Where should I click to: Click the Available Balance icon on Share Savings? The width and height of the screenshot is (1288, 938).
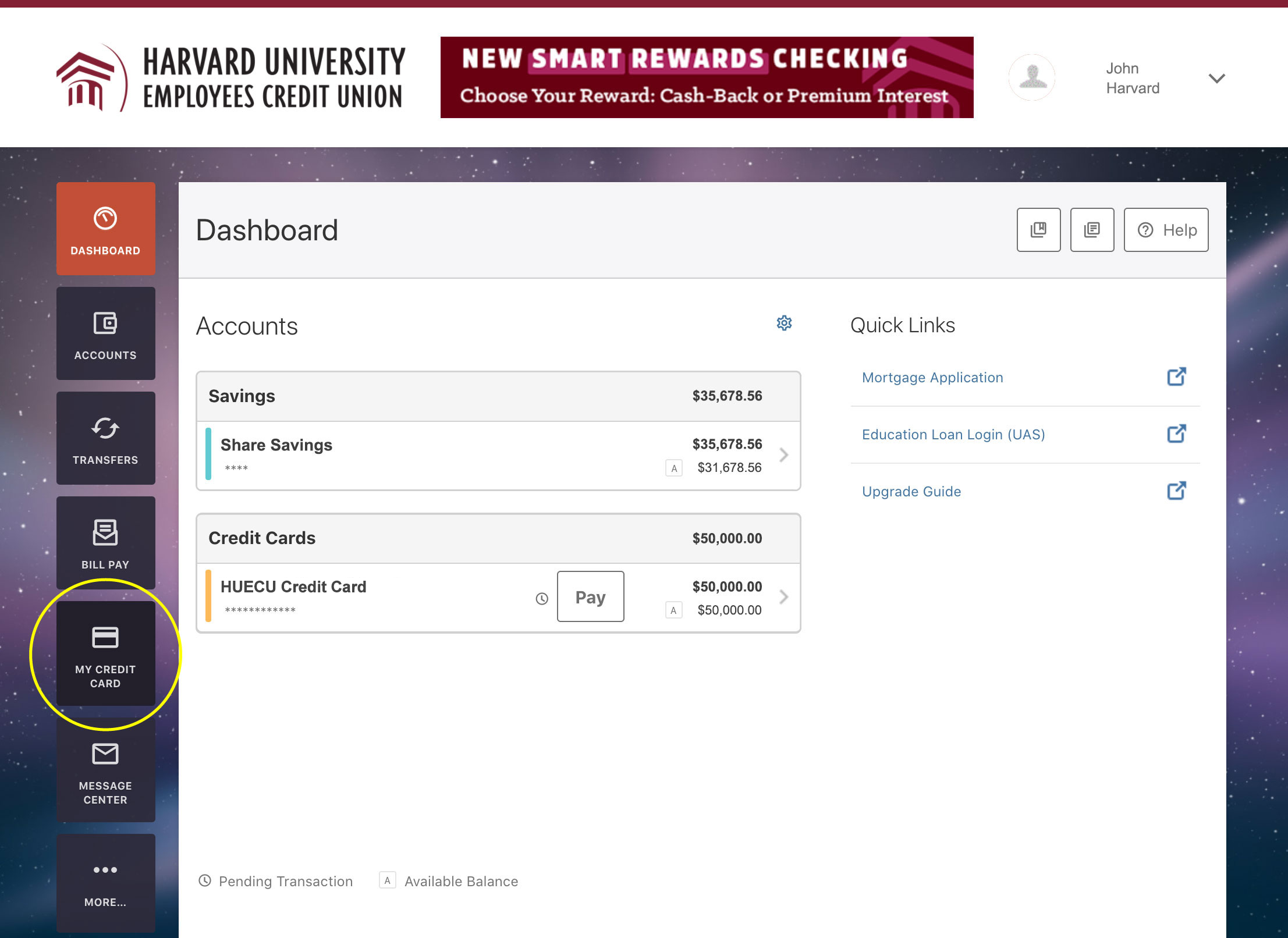674,468
